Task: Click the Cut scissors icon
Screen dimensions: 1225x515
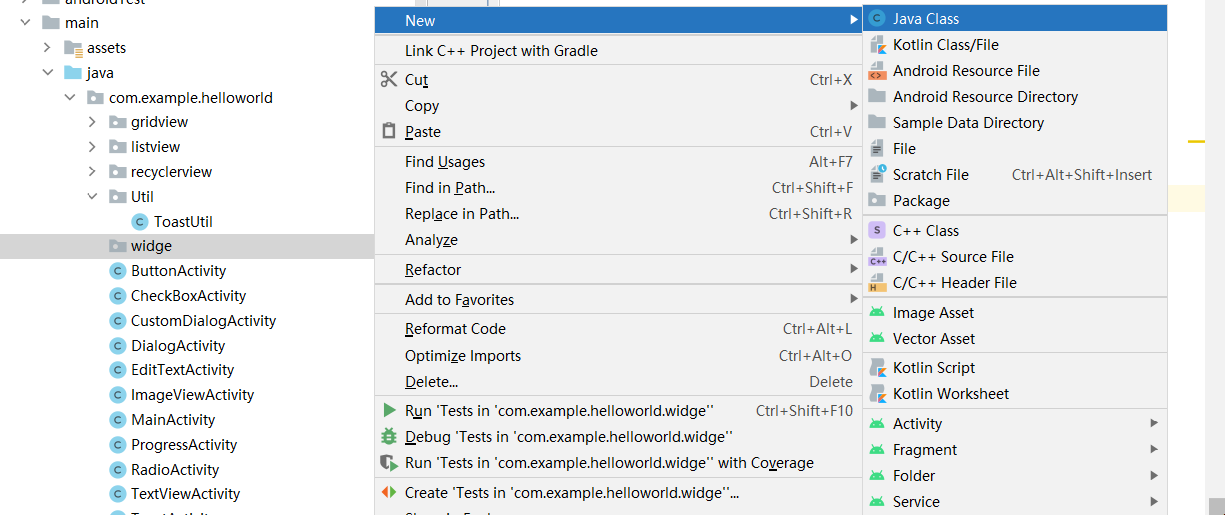Action: 389,80
